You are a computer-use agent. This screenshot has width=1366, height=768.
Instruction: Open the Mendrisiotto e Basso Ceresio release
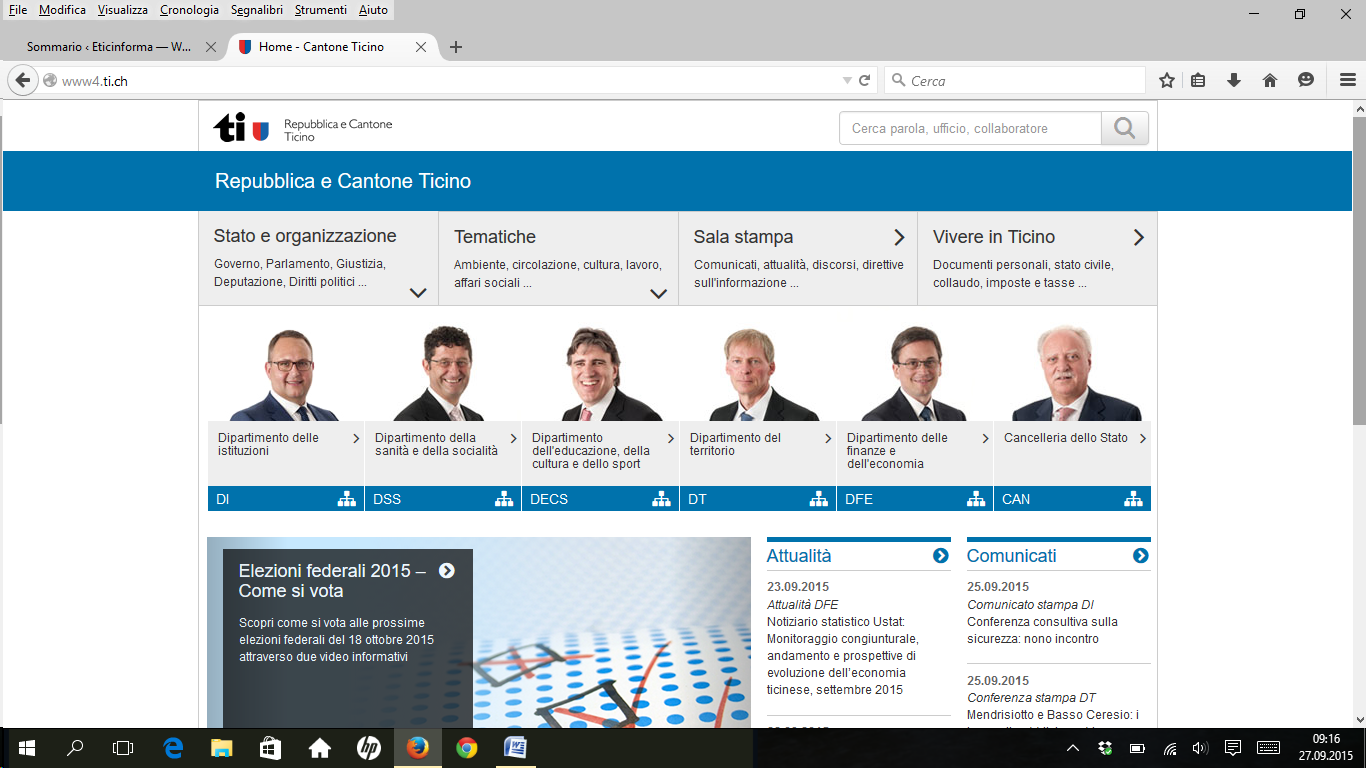[x=1053, y=715]
